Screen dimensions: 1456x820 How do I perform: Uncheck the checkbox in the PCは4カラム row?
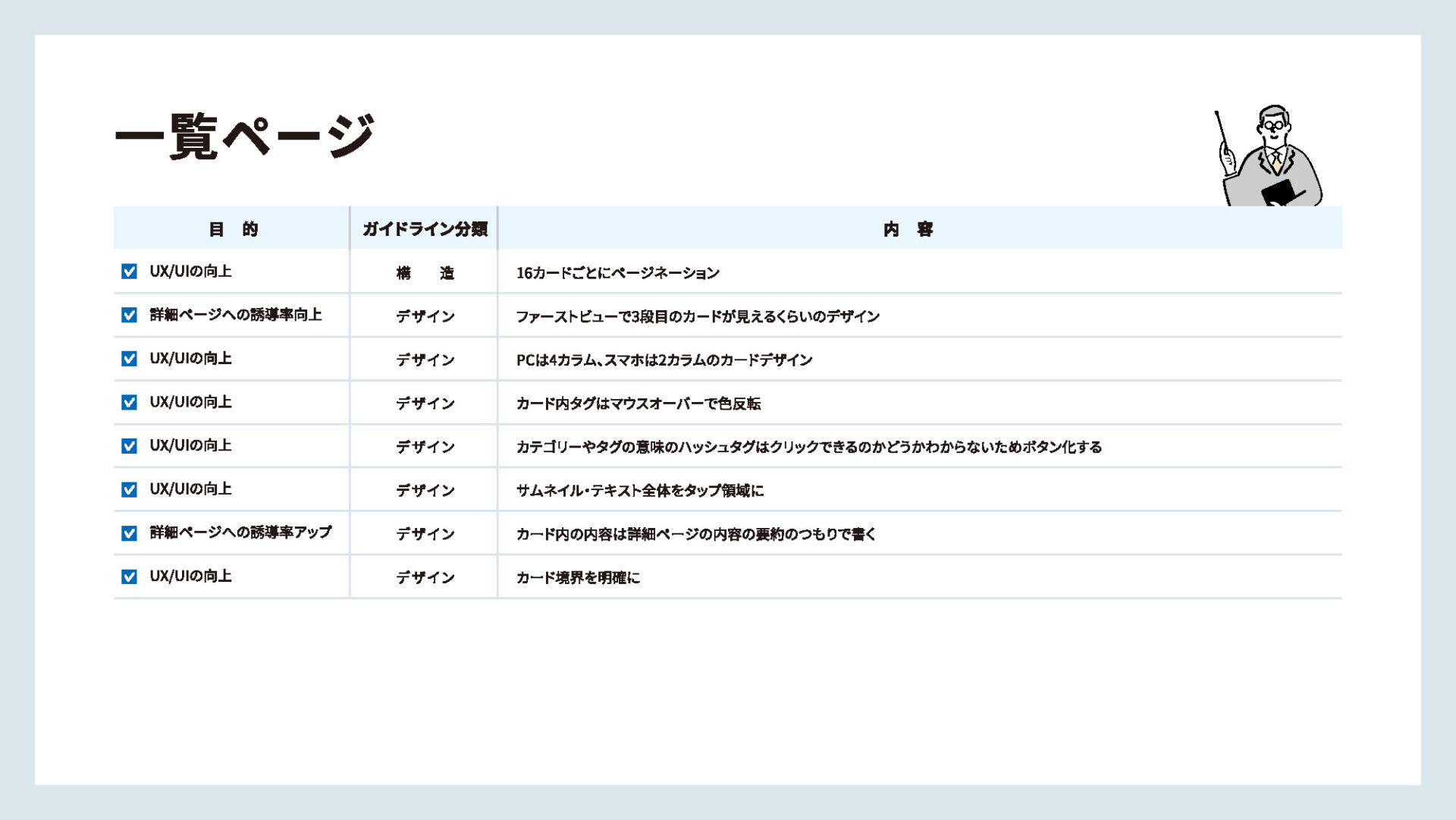tap(130, 359)
